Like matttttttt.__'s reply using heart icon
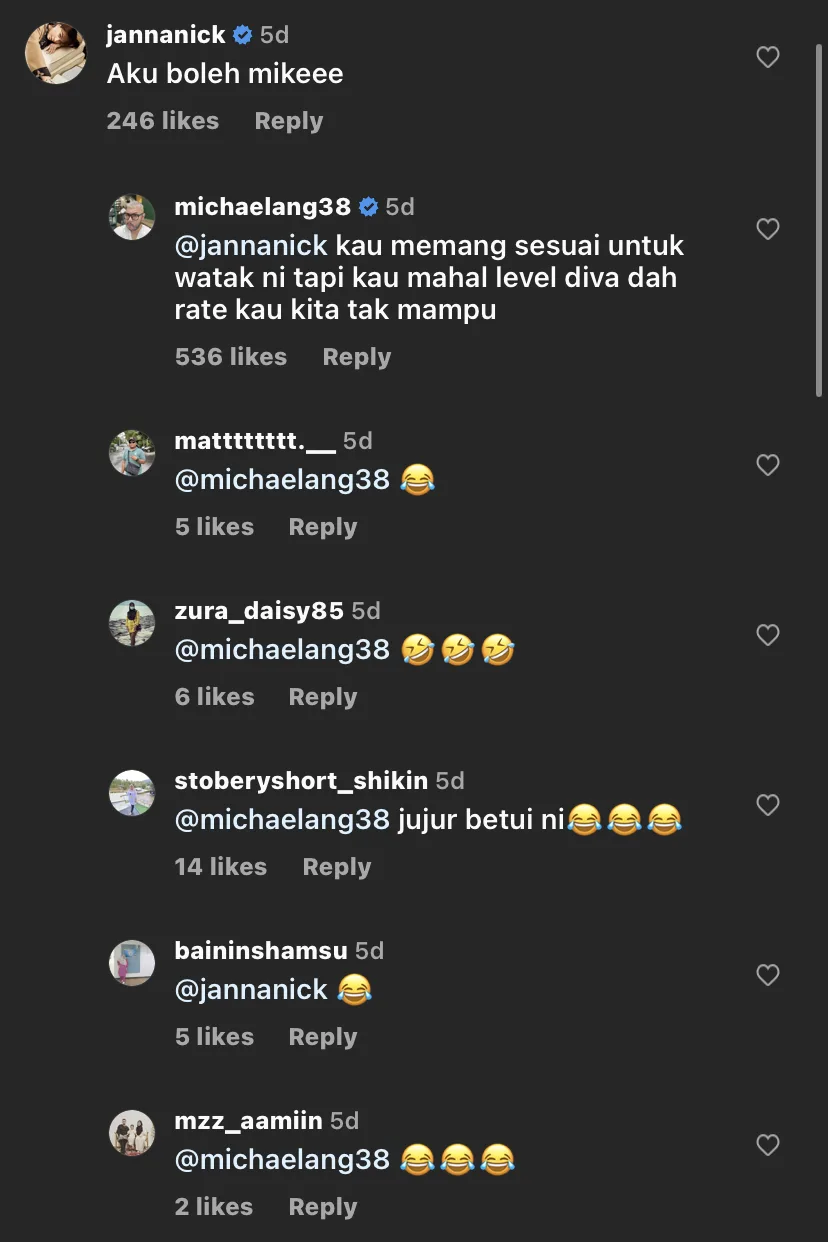 767,465
